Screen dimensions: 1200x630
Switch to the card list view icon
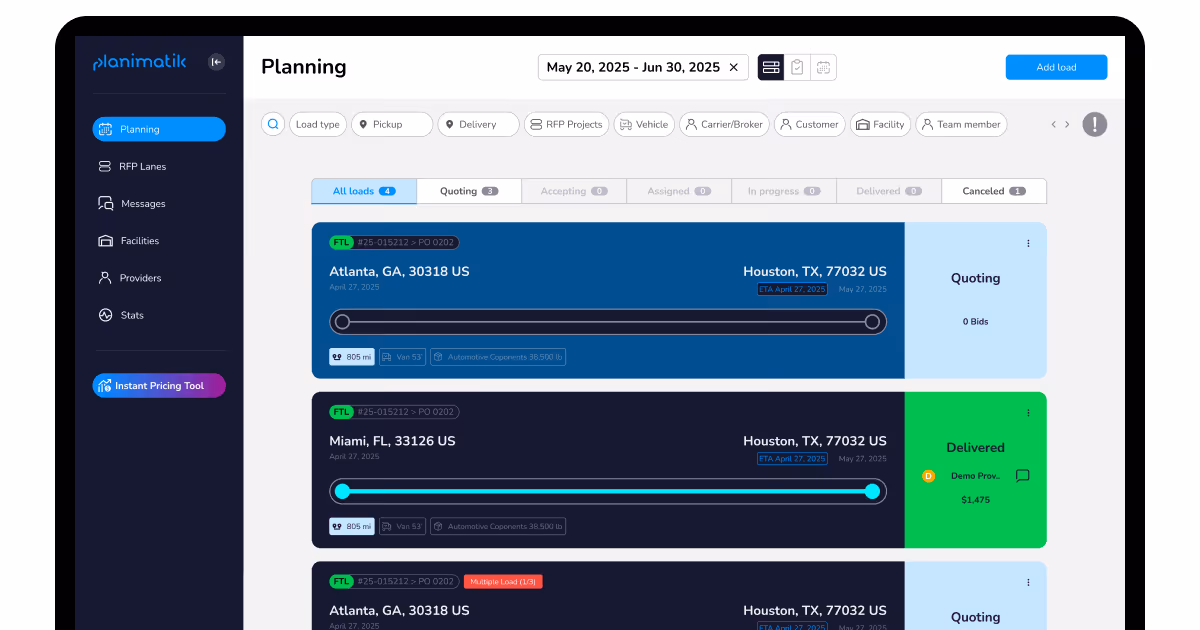[x=771, y=67]
